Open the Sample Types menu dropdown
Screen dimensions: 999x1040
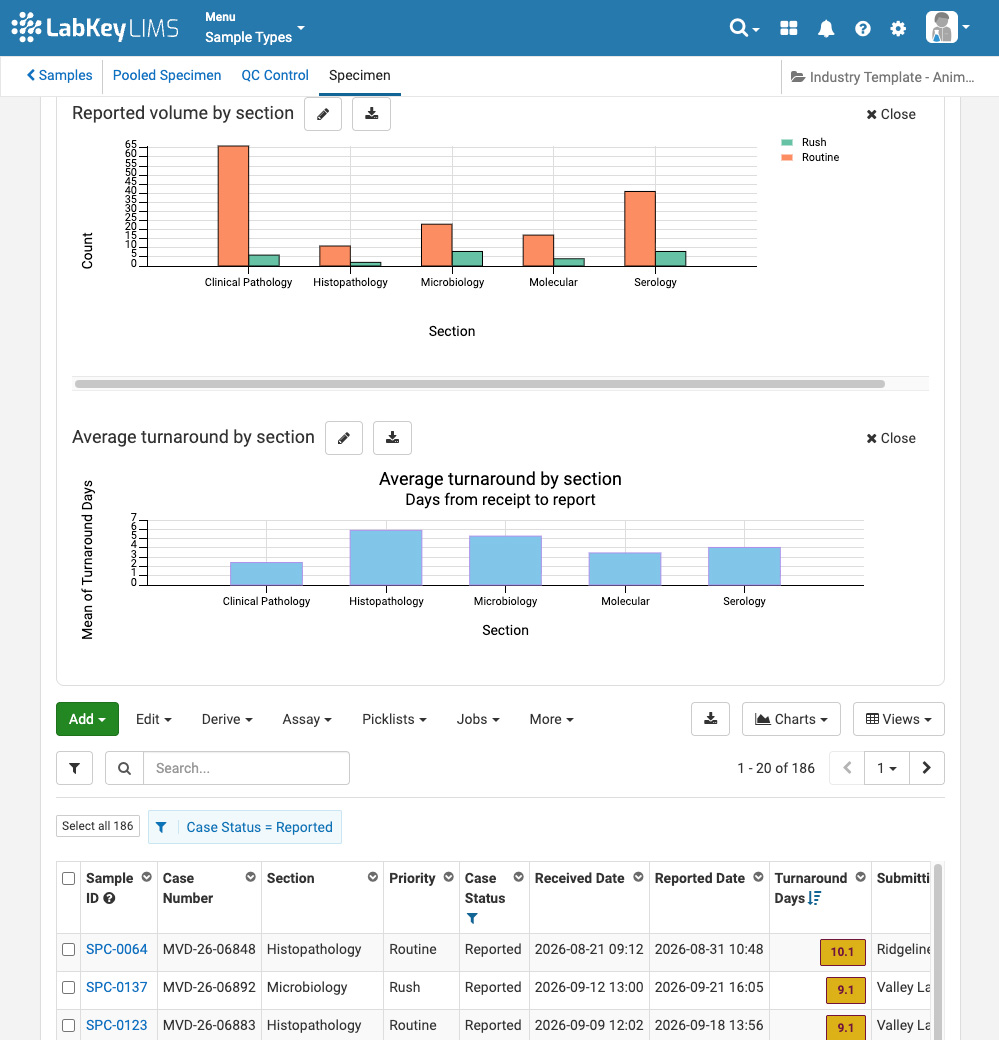click(255, 28)
